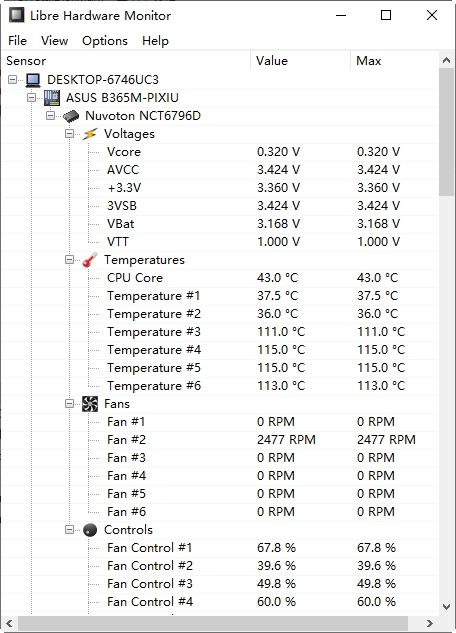The width and height of the screenshot is (456, 633).
Task: Select the +3.3V sensor row
Action: [x=221, y=188]
